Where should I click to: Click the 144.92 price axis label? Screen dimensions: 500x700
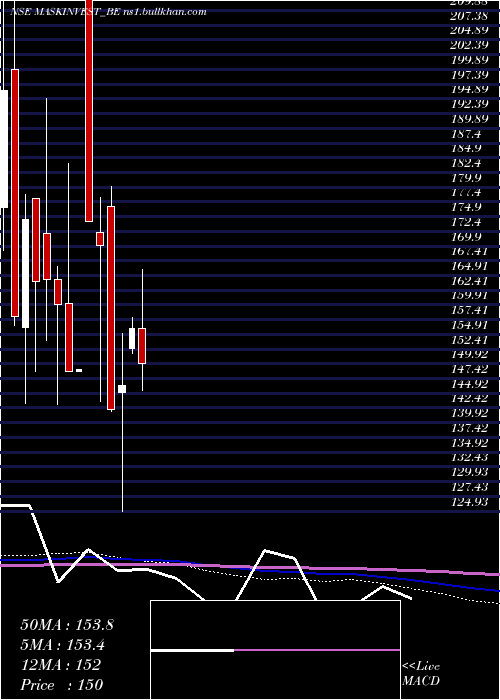click(x=471, y=383)
